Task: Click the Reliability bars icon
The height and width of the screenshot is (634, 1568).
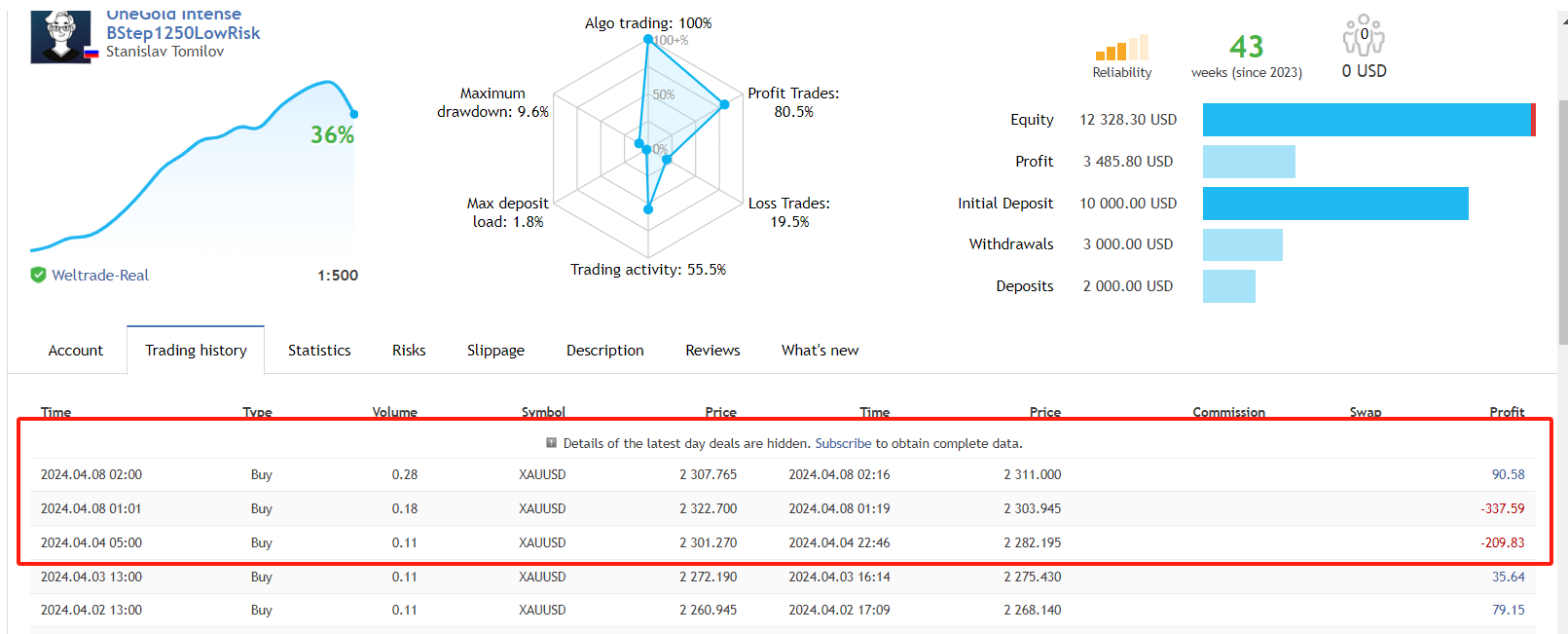Action: [1122, 49]
